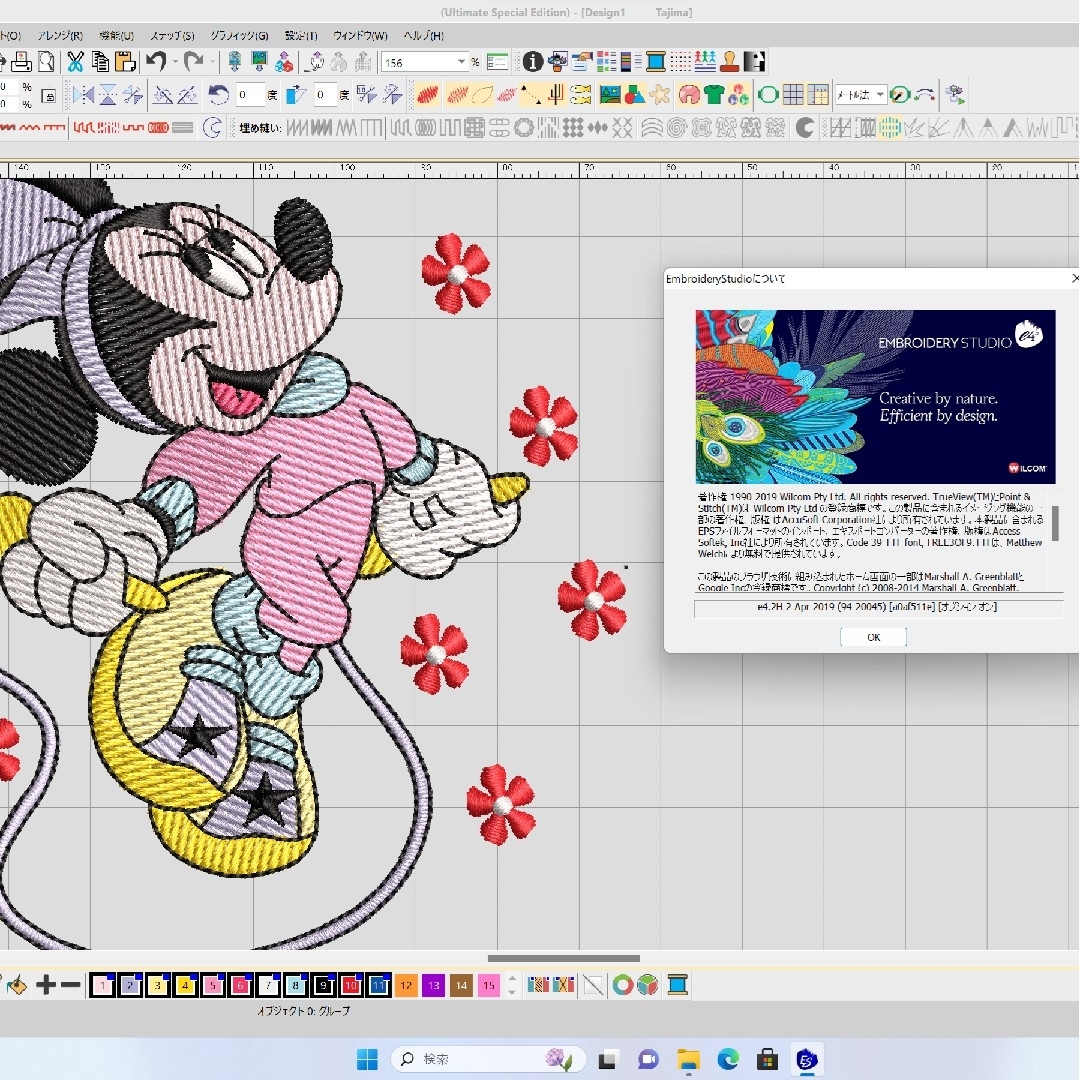
Task: Click the picture/landscape image icon
Action: 610,94
